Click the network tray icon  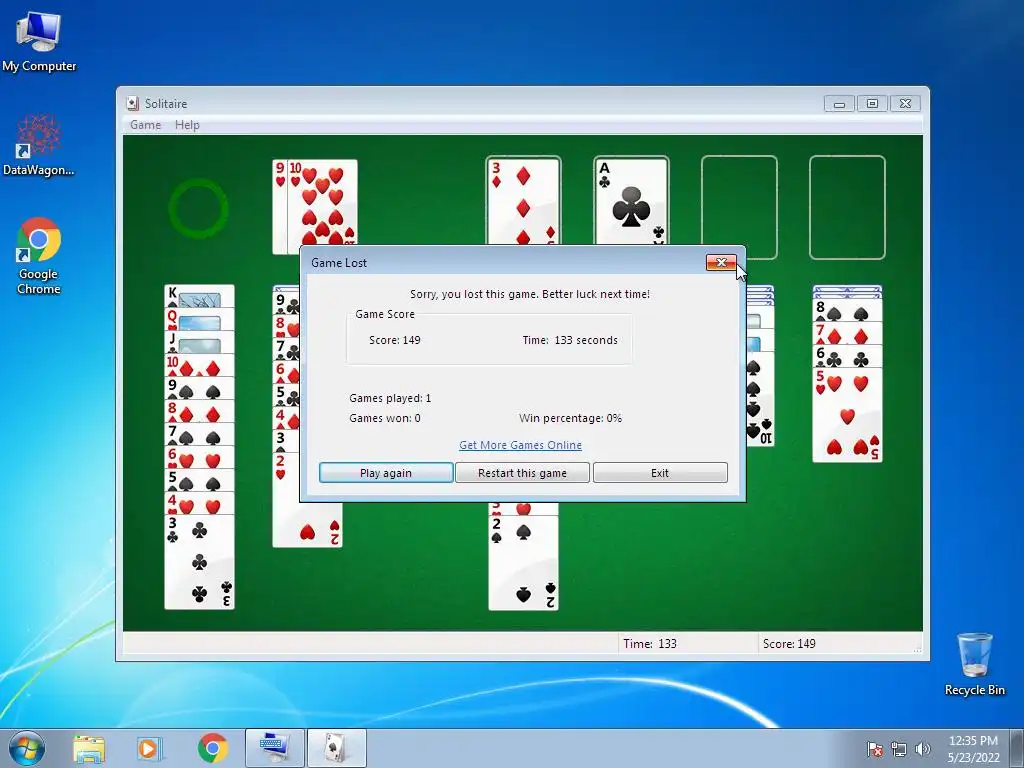(899, 749)
